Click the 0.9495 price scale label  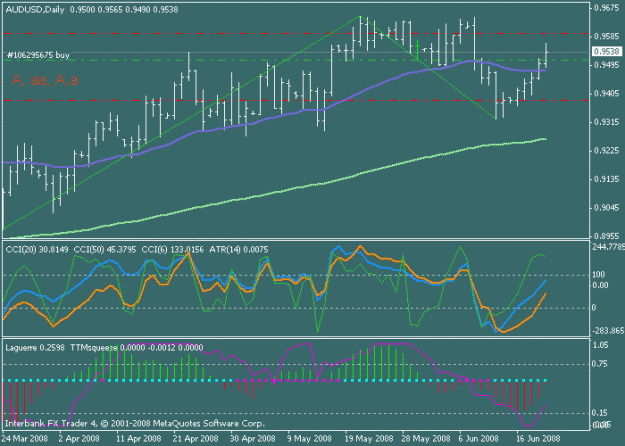pos(607,65)
